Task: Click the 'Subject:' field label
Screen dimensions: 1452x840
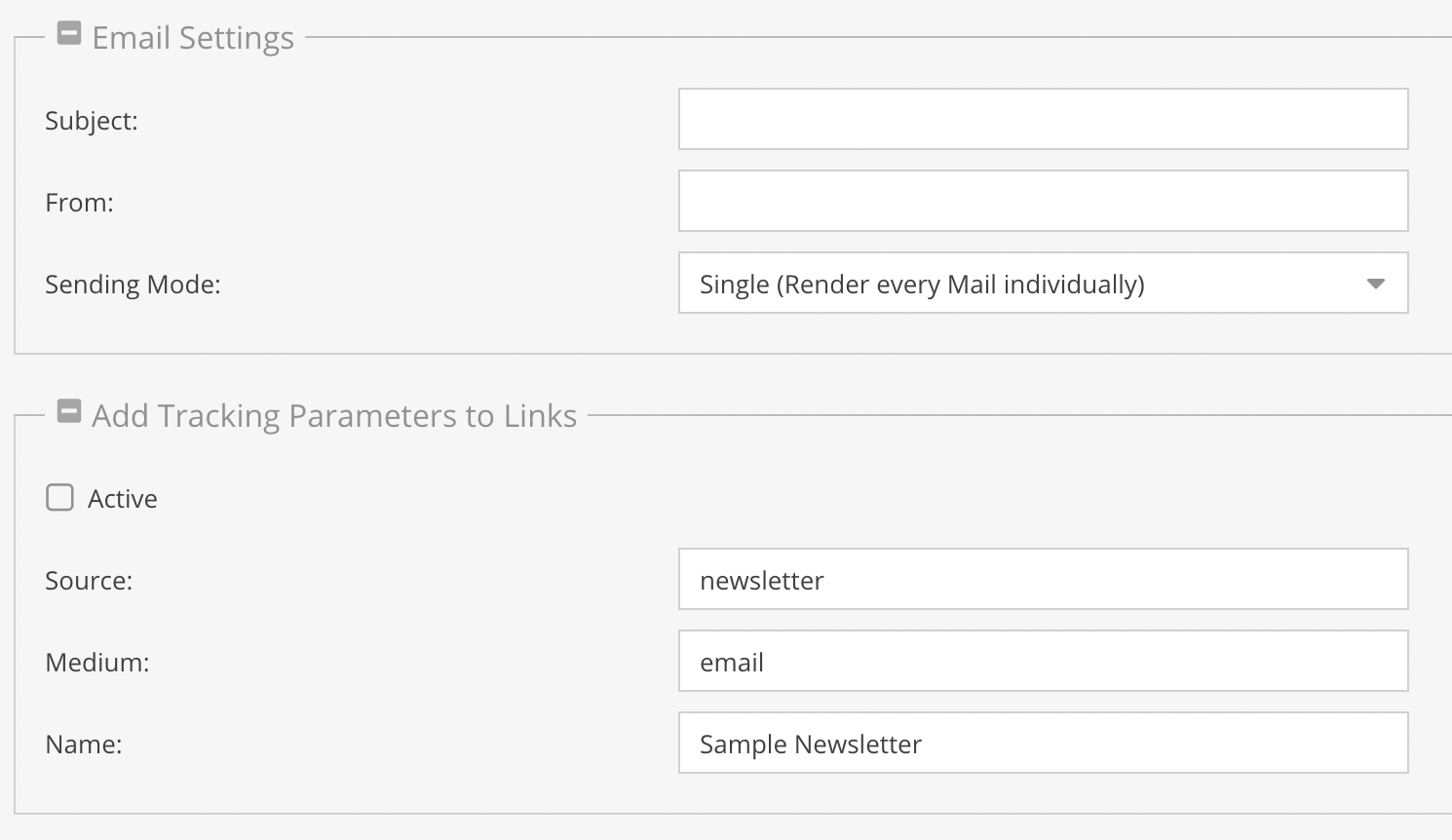Action: point(92,121)
